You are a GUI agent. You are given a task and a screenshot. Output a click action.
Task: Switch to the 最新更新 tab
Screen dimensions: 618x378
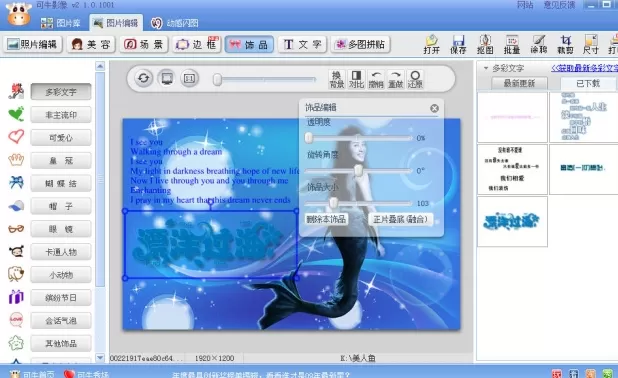(519, 83)
